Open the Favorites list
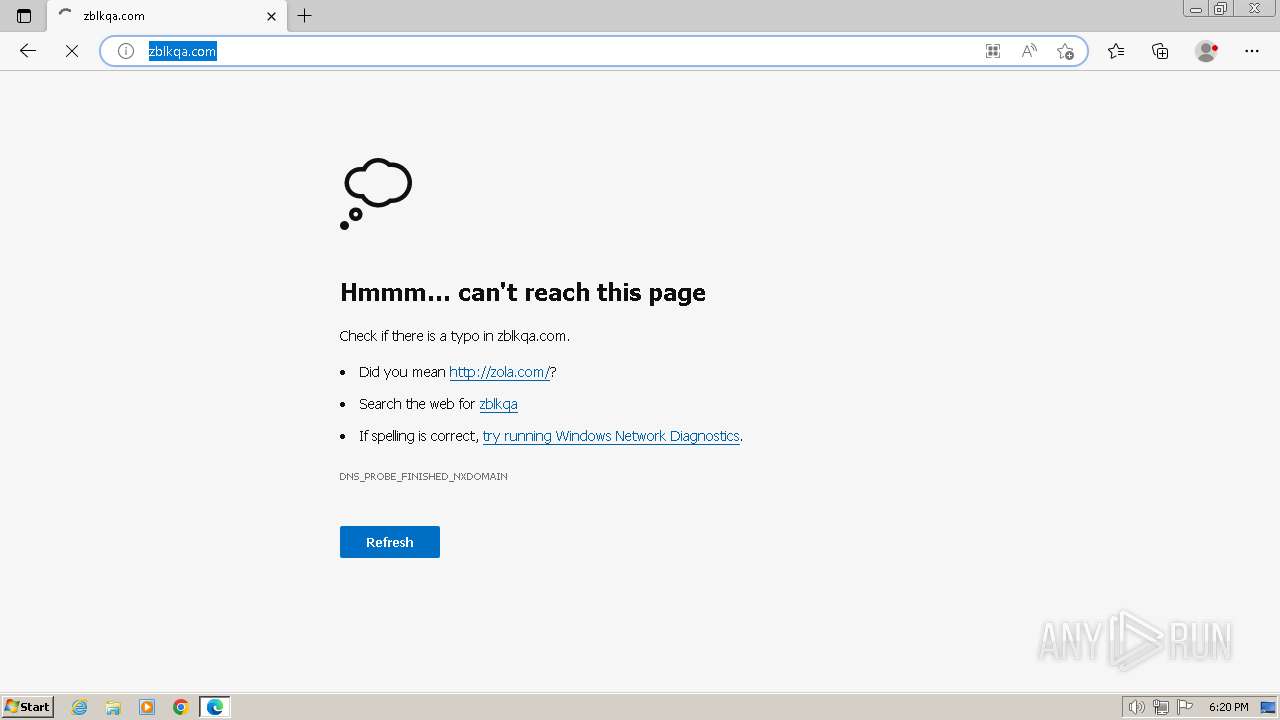This screenshot has width=1280, height=720. (1116, 51)
